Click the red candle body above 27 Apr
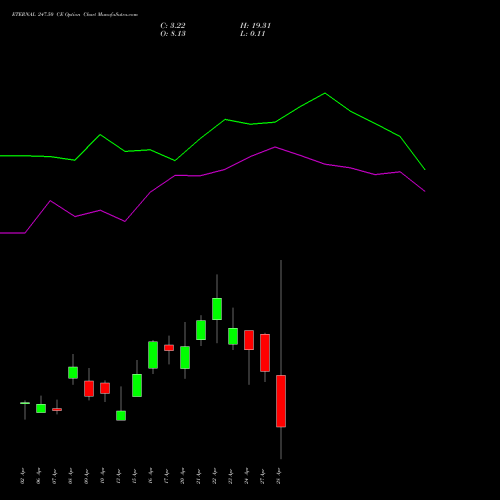 [x=265, y=353]
